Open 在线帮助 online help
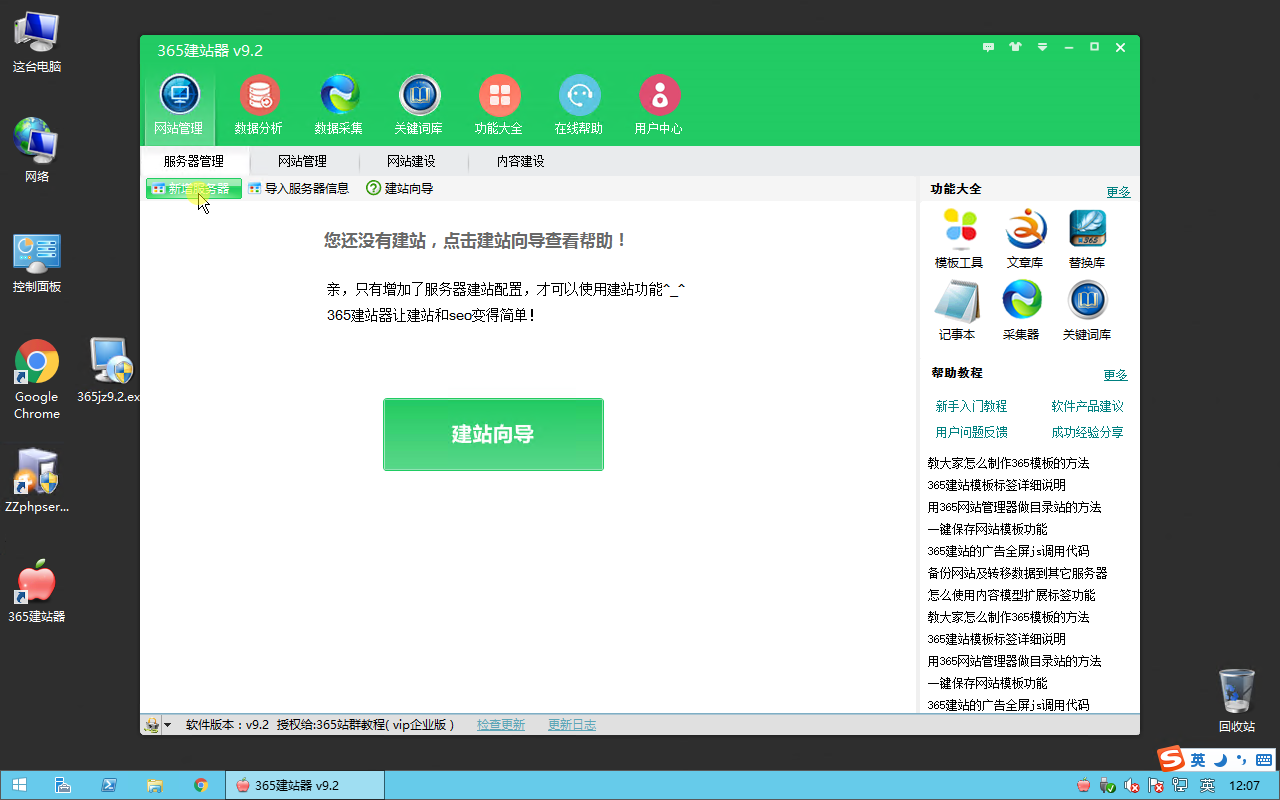 pyautogui.click(x=579, y=105)
